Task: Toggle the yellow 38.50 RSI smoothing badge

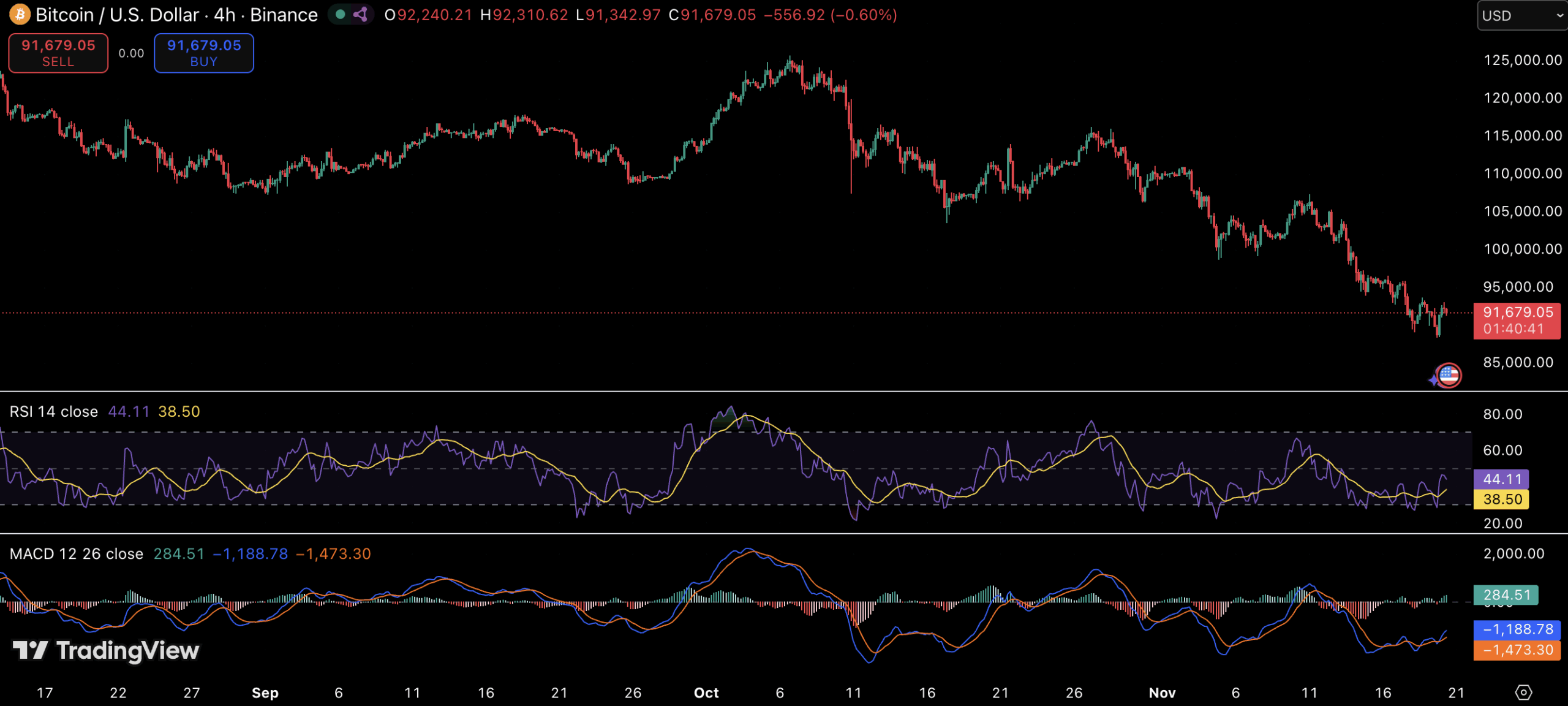Action: [1502, 499]
